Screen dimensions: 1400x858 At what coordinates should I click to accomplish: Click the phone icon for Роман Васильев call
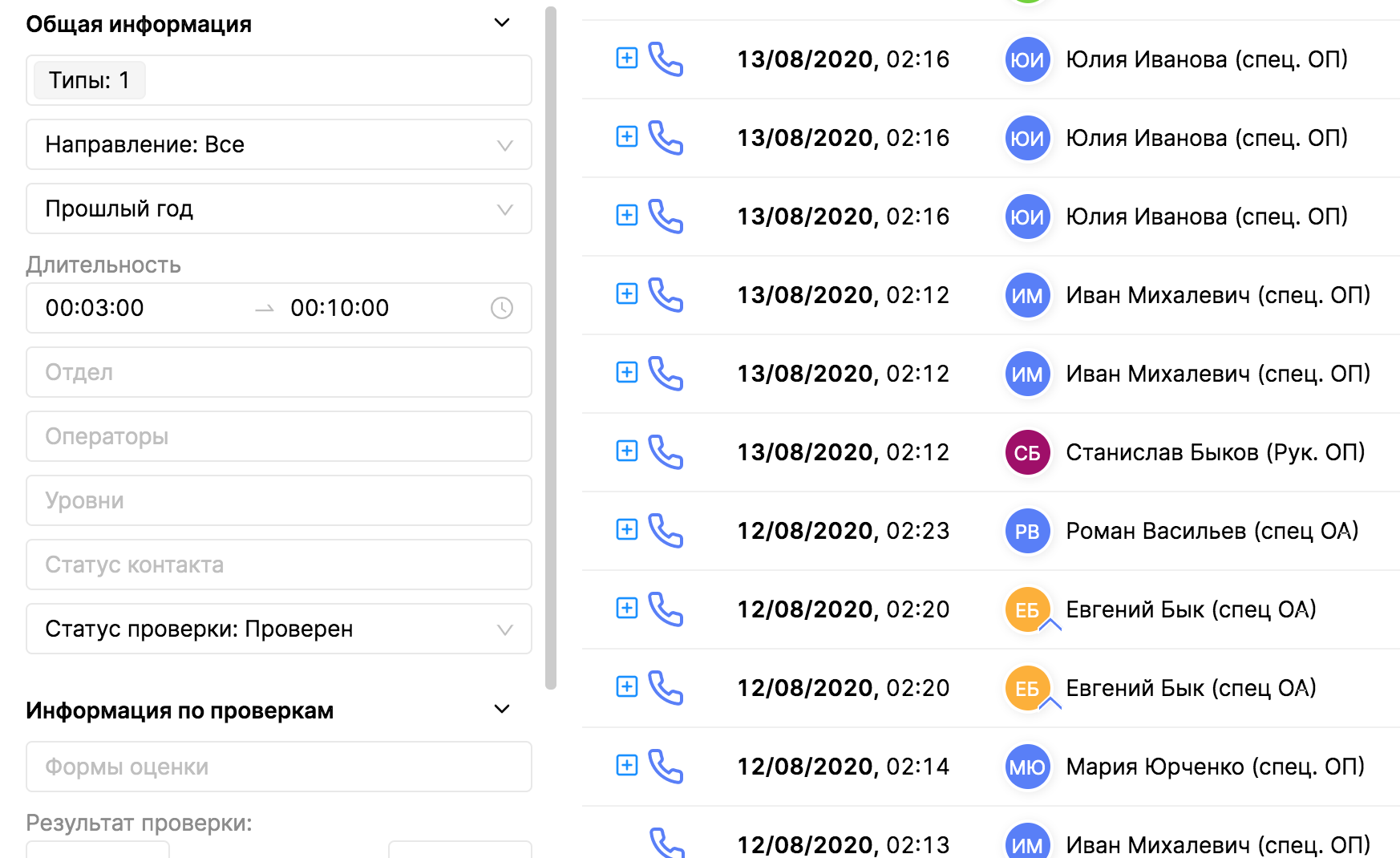pos(666,530)
